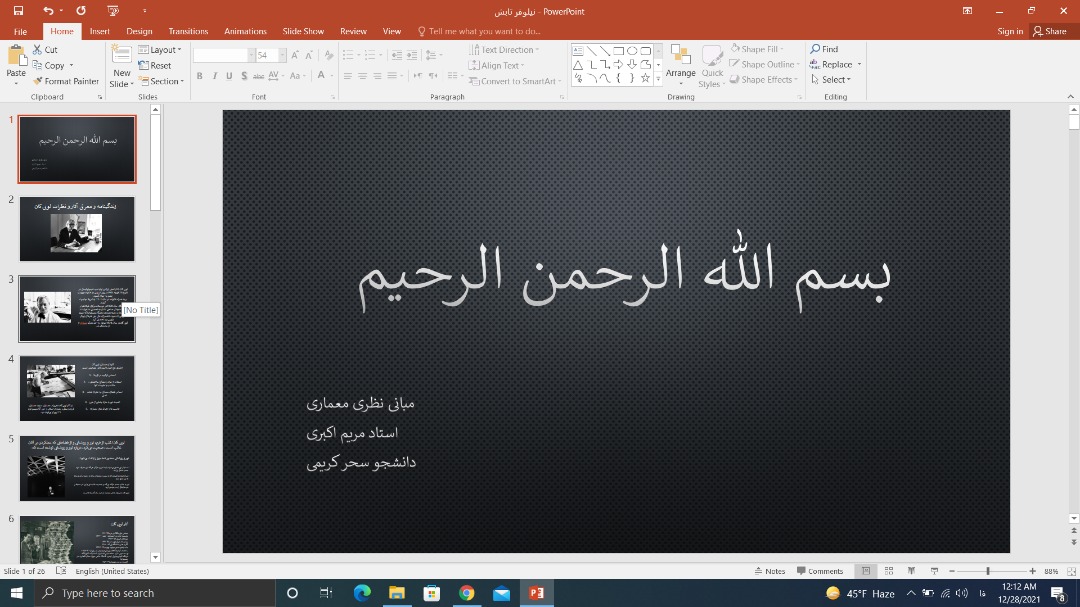Switch to Slide Sorter view

point(889,571)
